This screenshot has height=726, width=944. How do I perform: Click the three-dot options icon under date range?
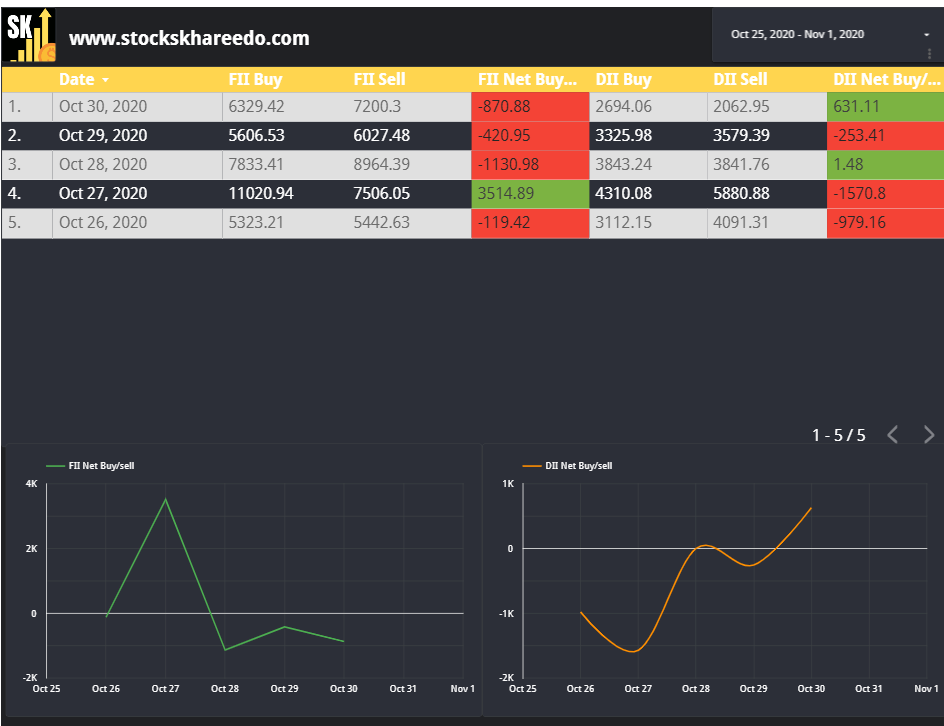tap(929, 54)
